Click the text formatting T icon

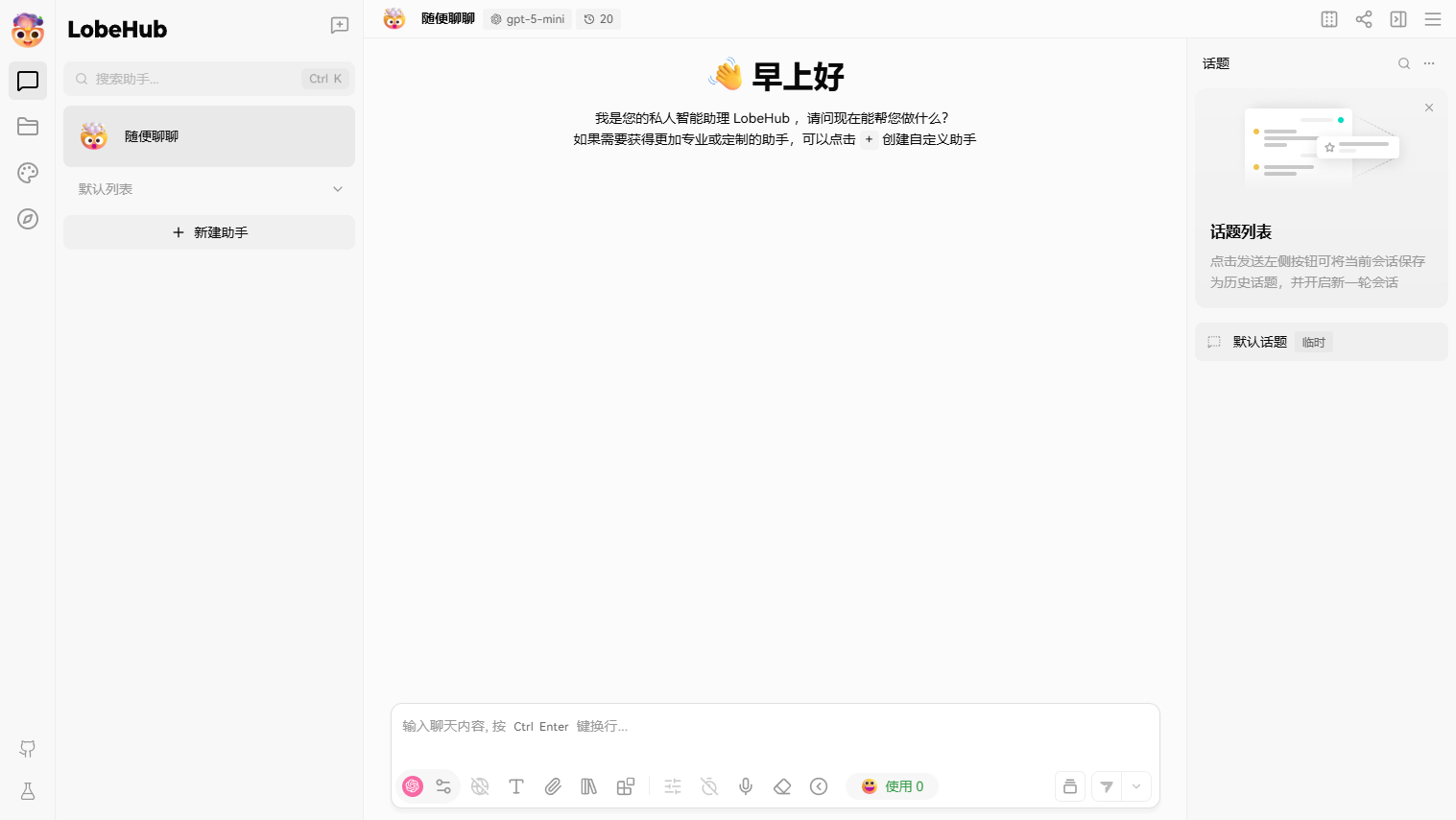click(x=516, y=786)
